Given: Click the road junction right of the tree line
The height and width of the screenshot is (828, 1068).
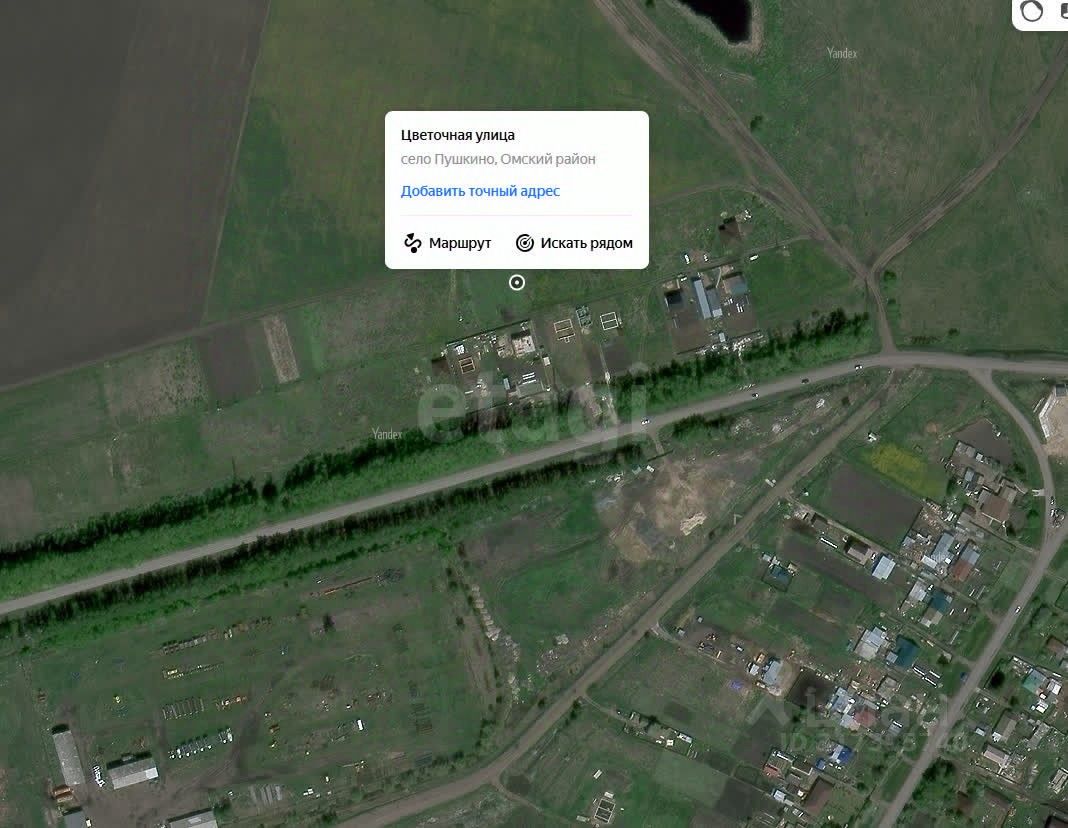Looking at the screenshot, I should pyautogui.click(x=888, y=356).
